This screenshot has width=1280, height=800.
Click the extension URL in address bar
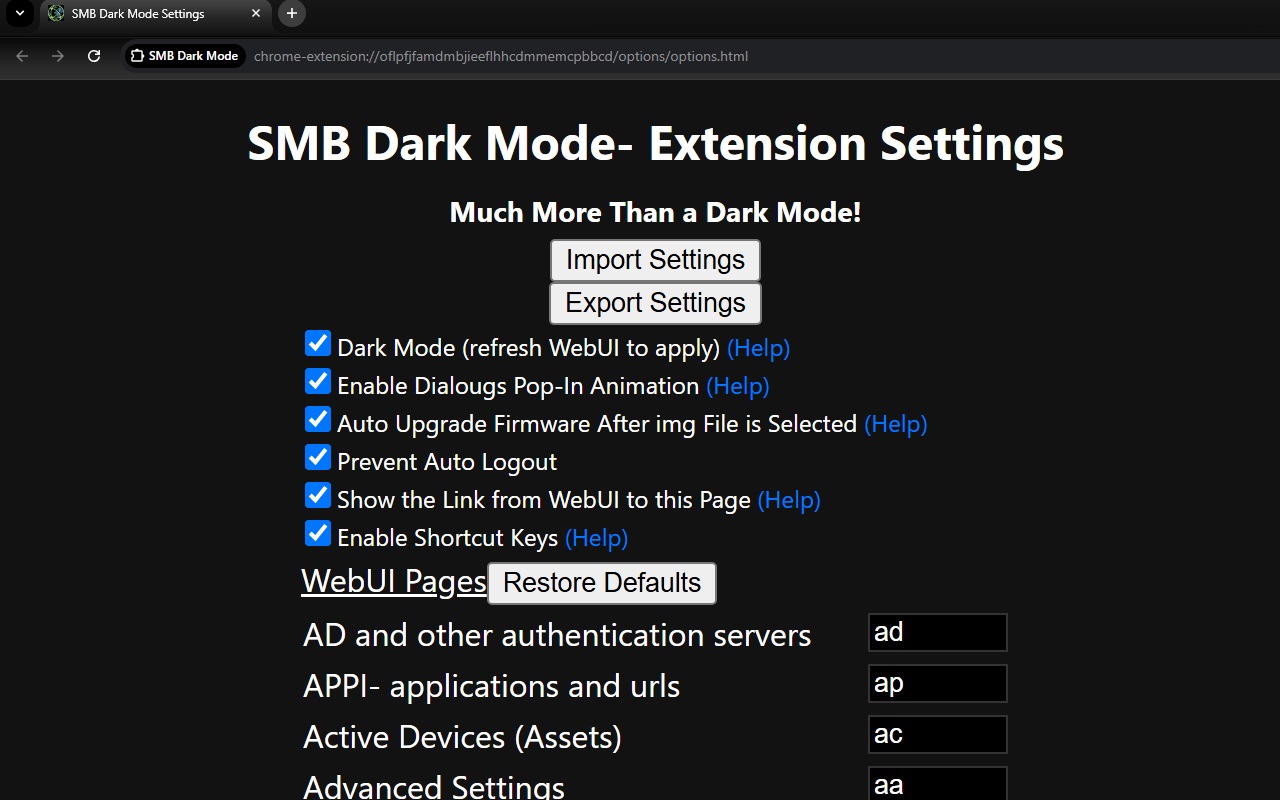(x=501, y=56)
